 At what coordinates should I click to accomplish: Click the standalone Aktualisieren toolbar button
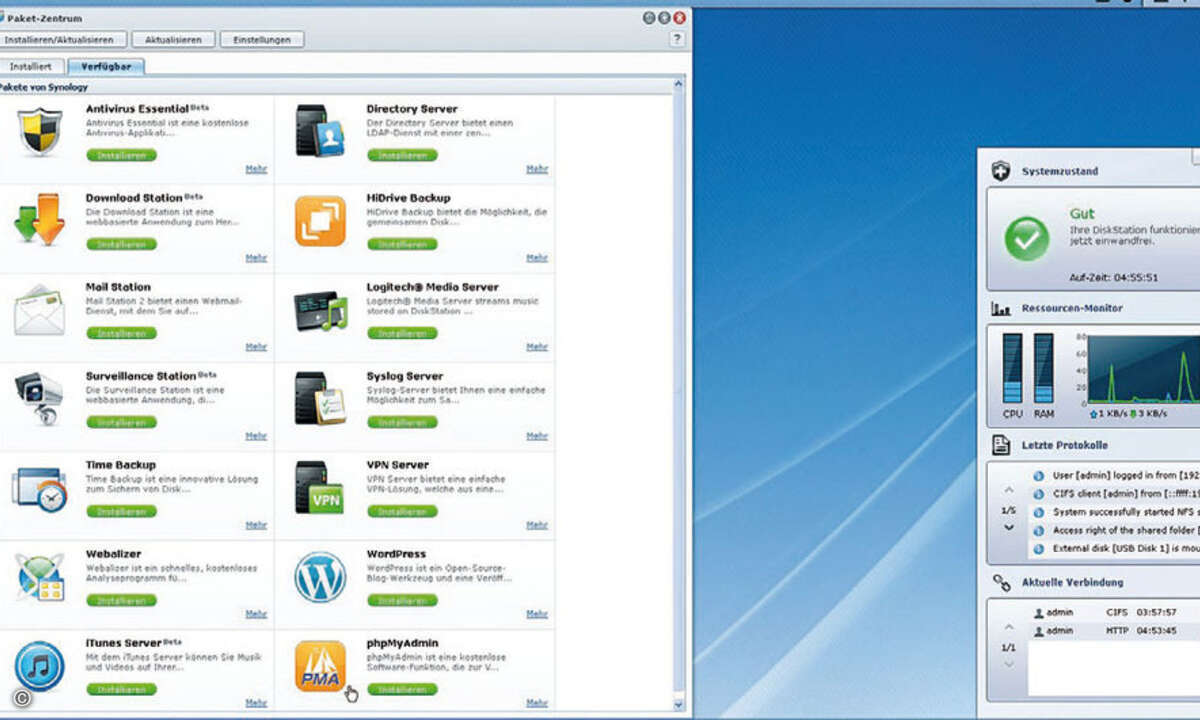(x=173, y=40)
